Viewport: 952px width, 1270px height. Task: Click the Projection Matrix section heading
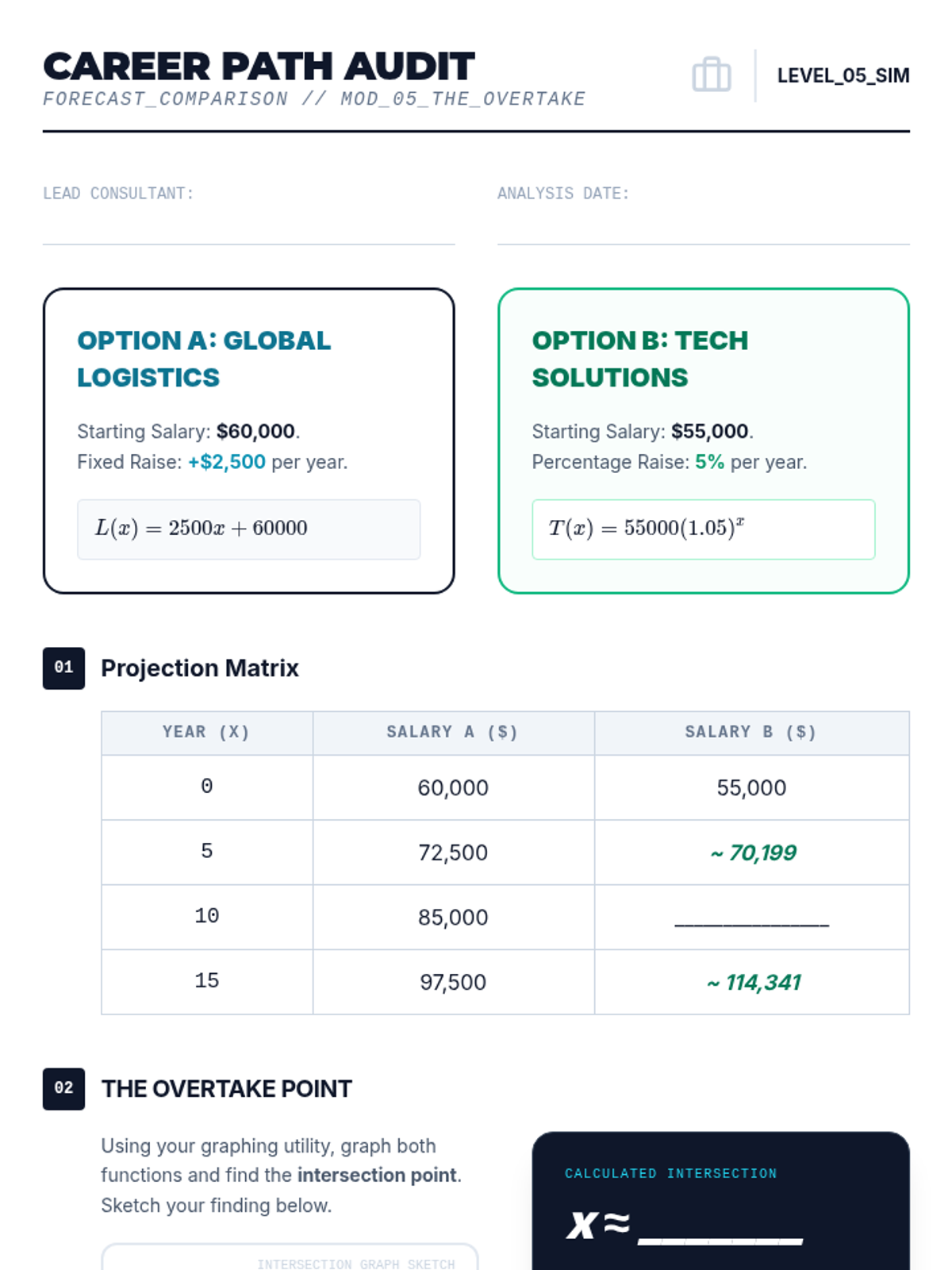pos(200,668)
